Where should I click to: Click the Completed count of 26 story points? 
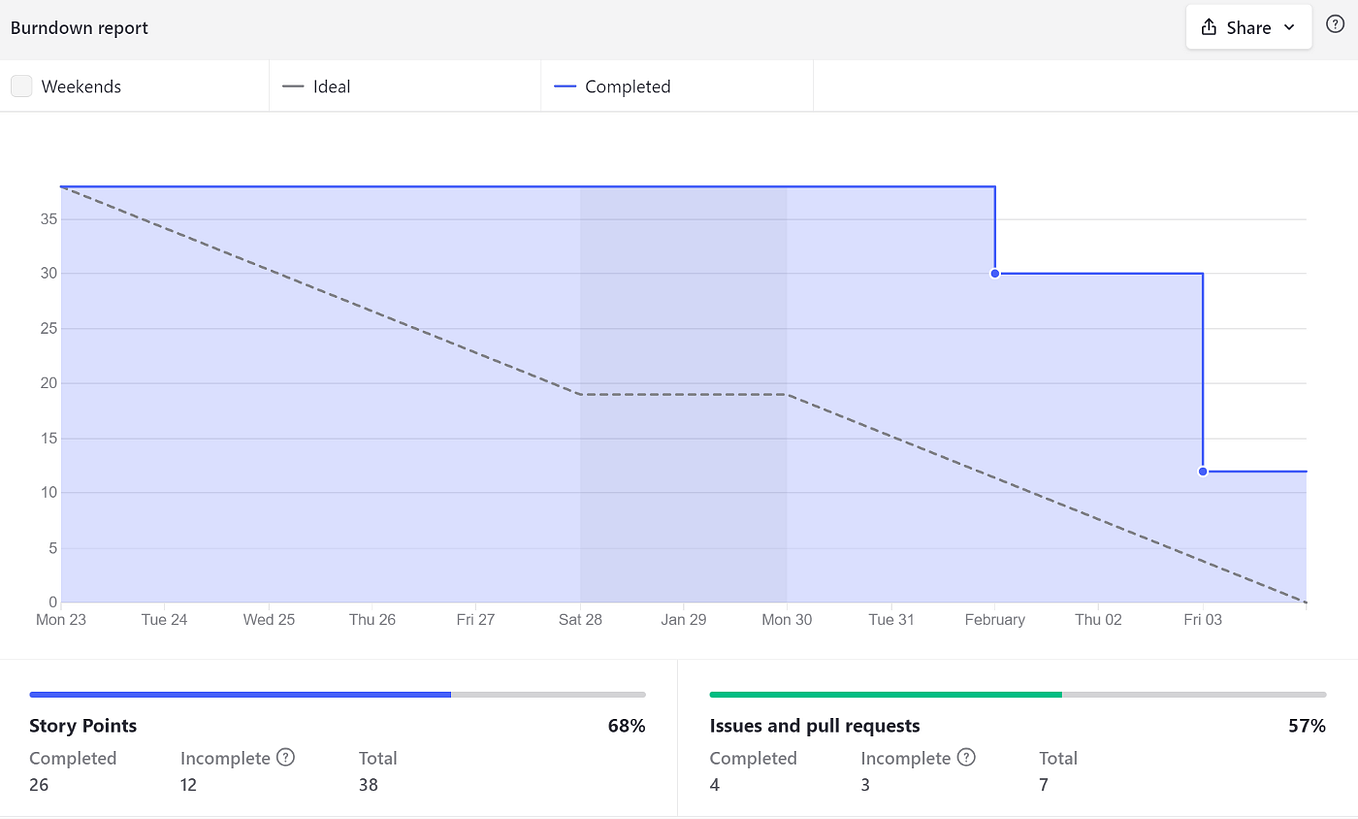pyautogui.click(x=38, y=785)
